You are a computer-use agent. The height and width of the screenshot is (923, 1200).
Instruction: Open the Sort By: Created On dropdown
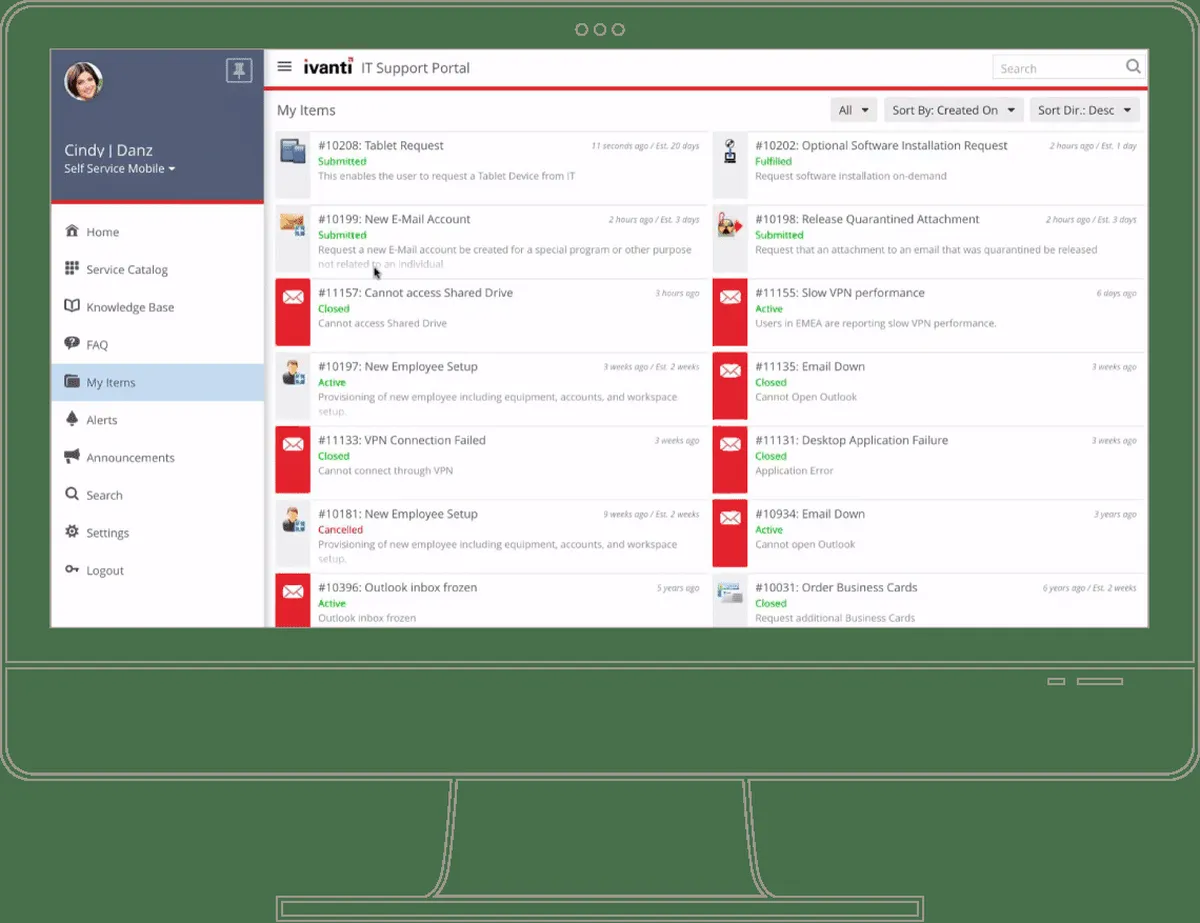(x=954, y=110)
